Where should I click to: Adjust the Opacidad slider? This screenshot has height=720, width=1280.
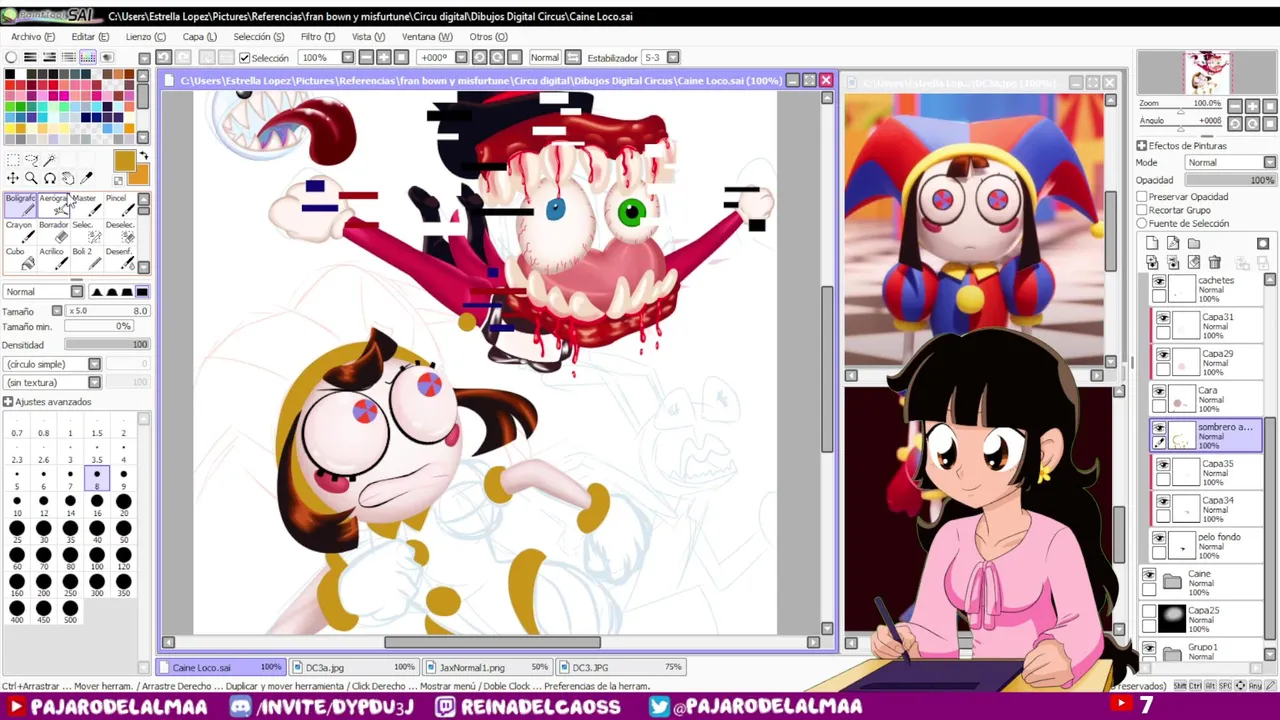pos(1231,180)
